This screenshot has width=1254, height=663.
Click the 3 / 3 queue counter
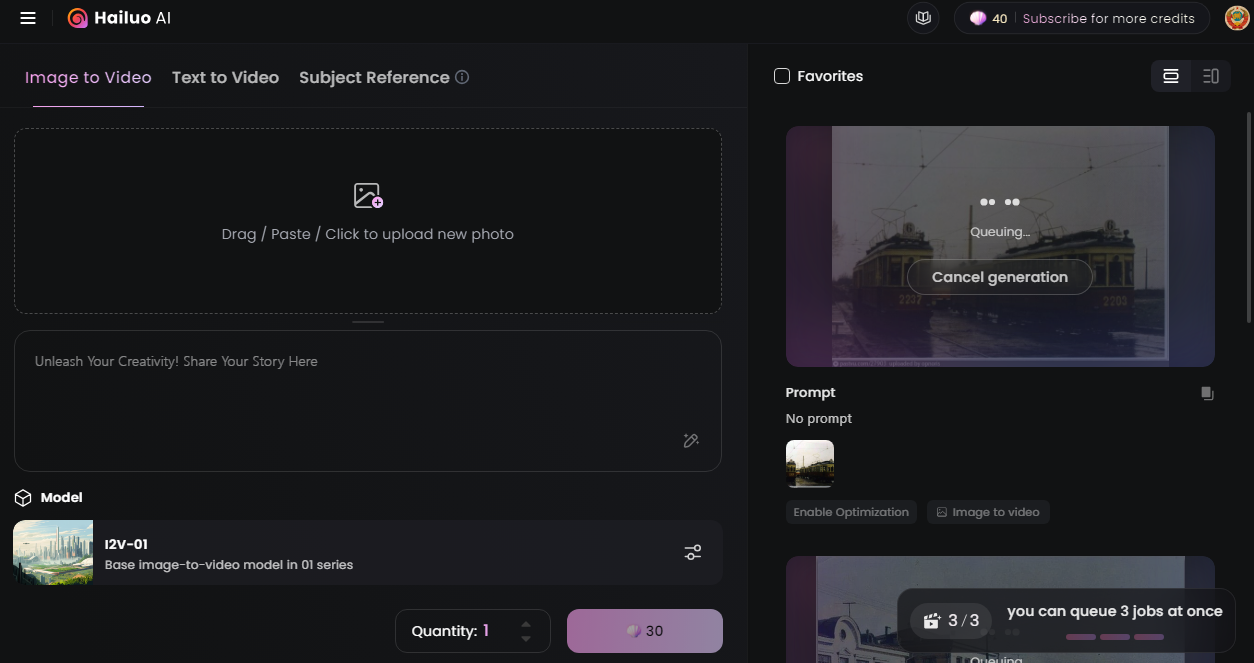(950, 621)
